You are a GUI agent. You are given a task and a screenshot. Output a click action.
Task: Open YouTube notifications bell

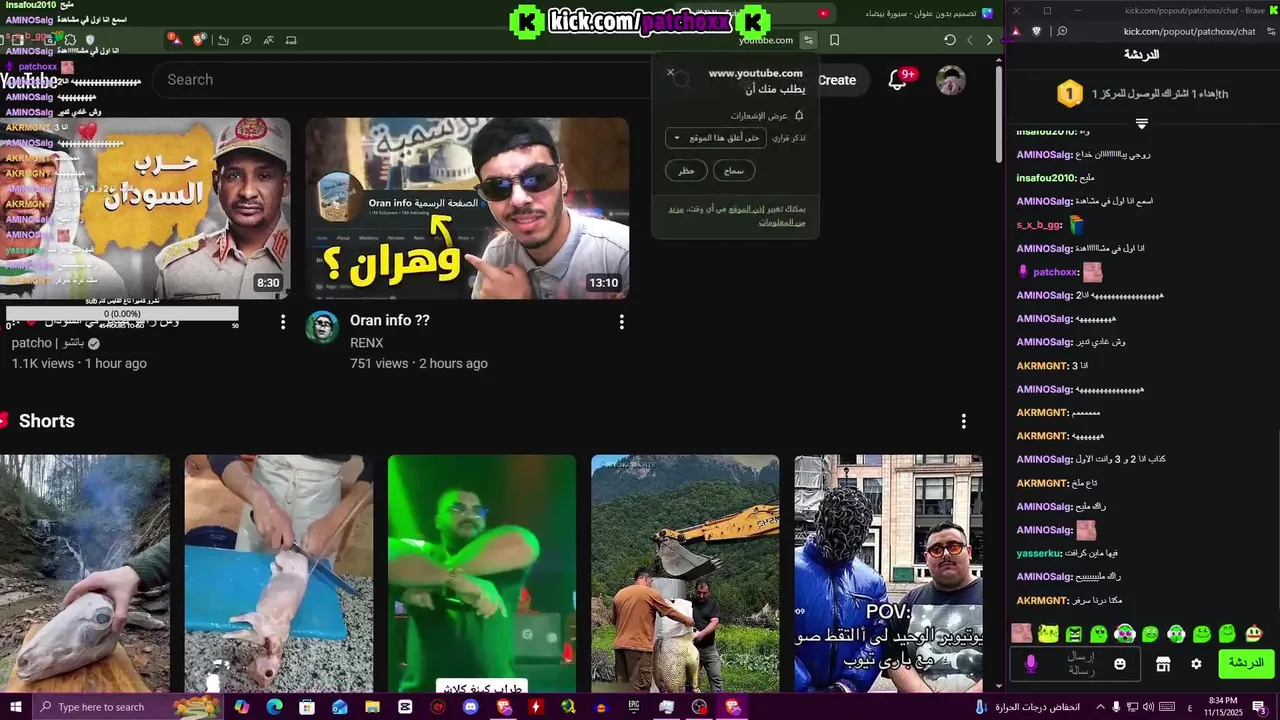point(898,80)
